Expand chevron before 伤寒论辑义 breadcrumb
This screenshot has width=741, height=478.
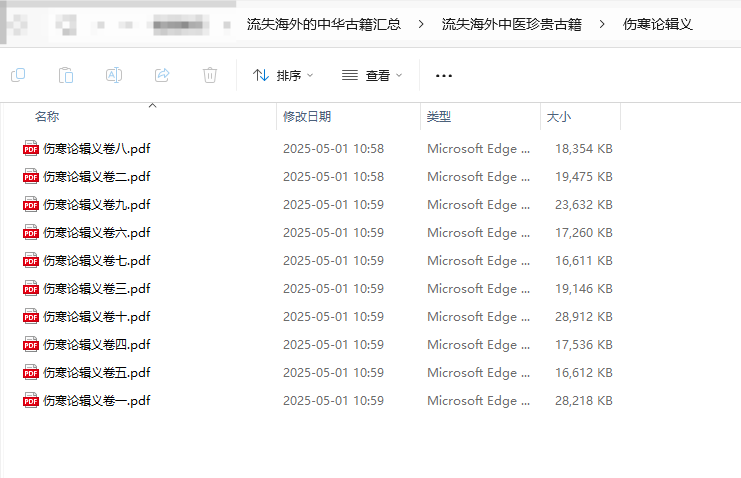tap(602, 24)
